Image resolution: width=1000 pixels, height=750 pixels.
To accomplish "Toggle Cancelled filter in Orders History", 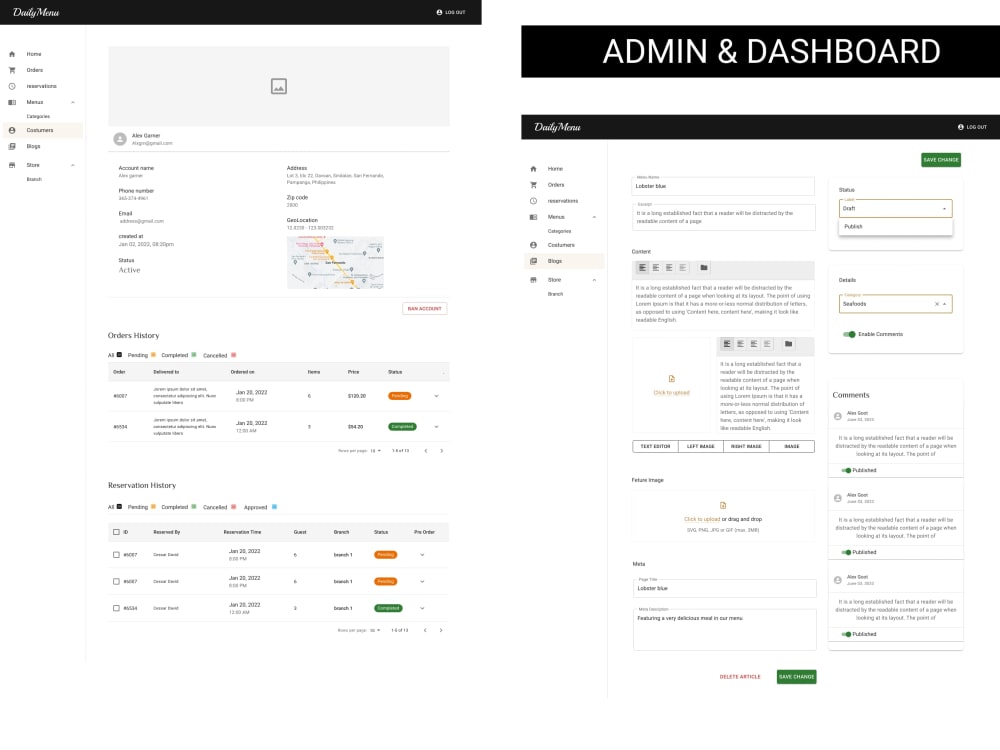I will (x=233, y=355).
